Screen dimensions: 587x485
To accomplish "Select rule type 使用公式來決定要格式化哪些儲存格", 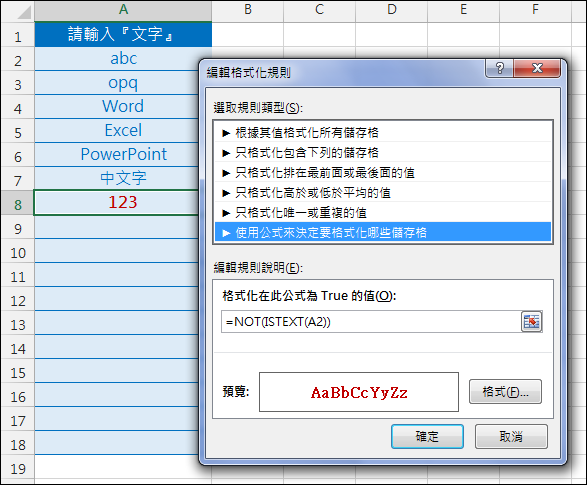I will (383, 233).
